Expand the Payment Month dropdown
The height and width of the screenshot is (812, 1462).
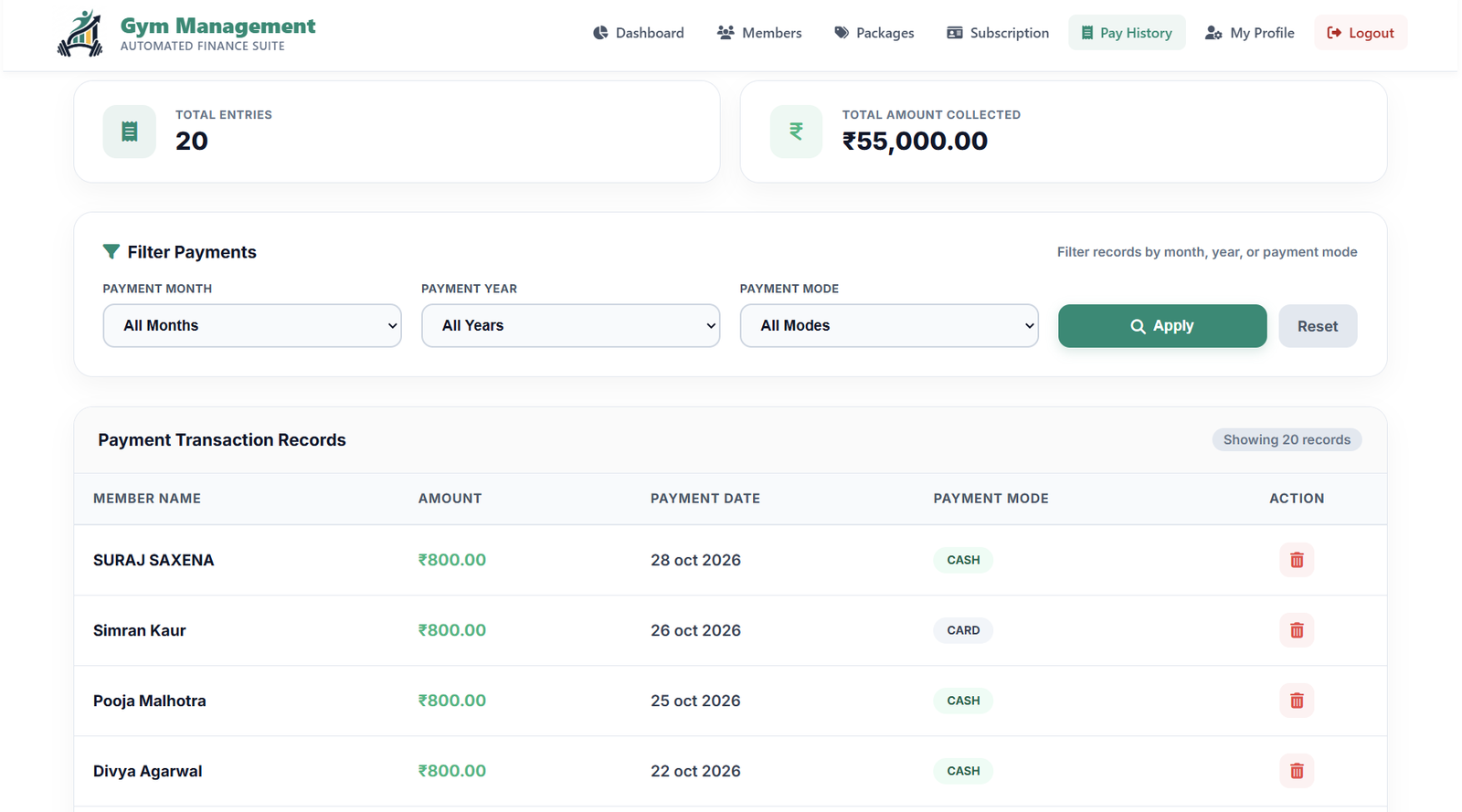[252, 326]
